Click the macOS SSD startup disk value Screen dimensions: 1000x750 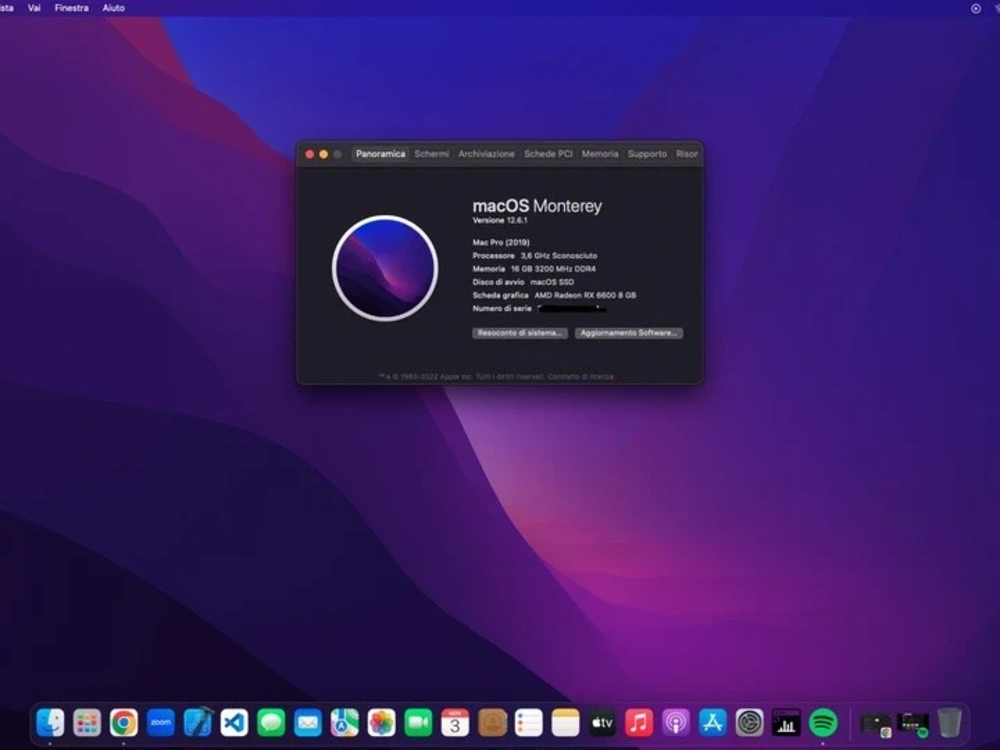tap(552, 282)
